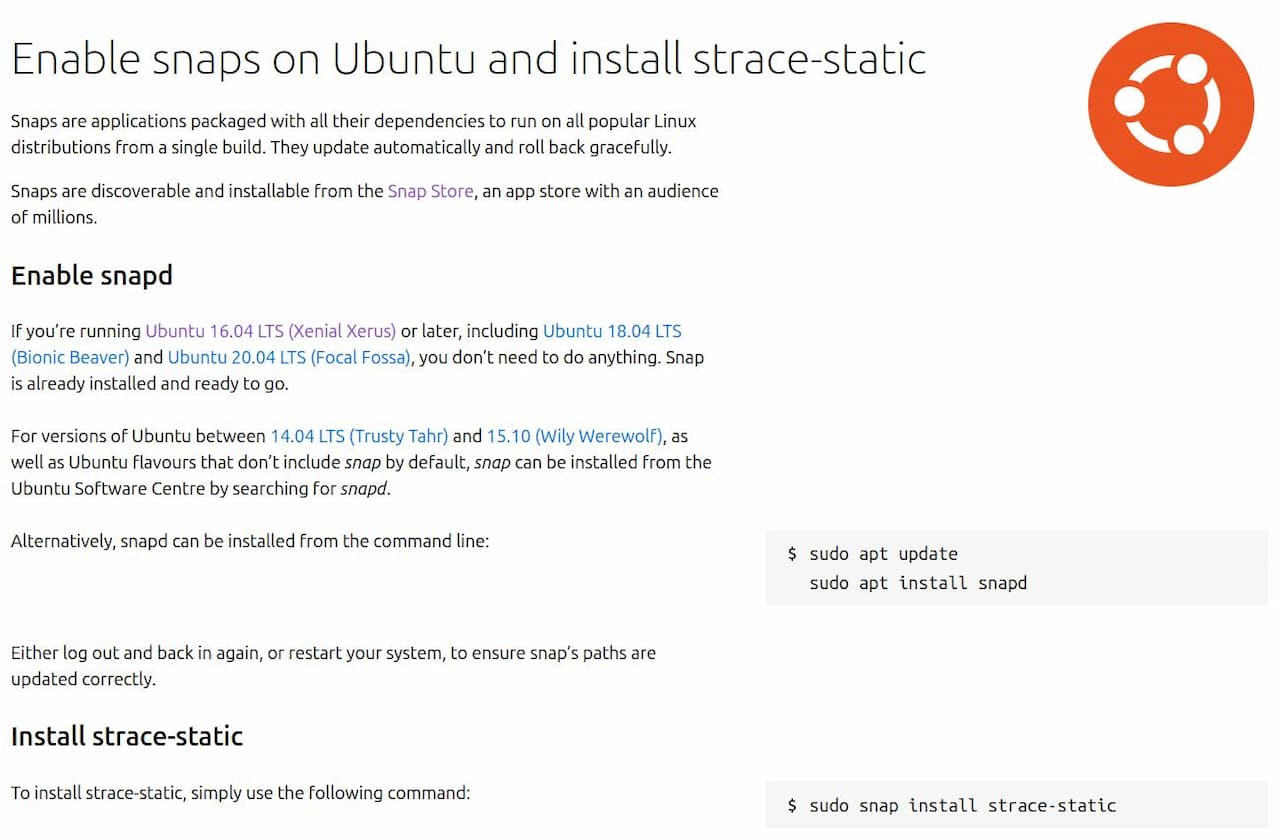
Task: Open the Snap Store link
Action: click(x=430, y=191)
